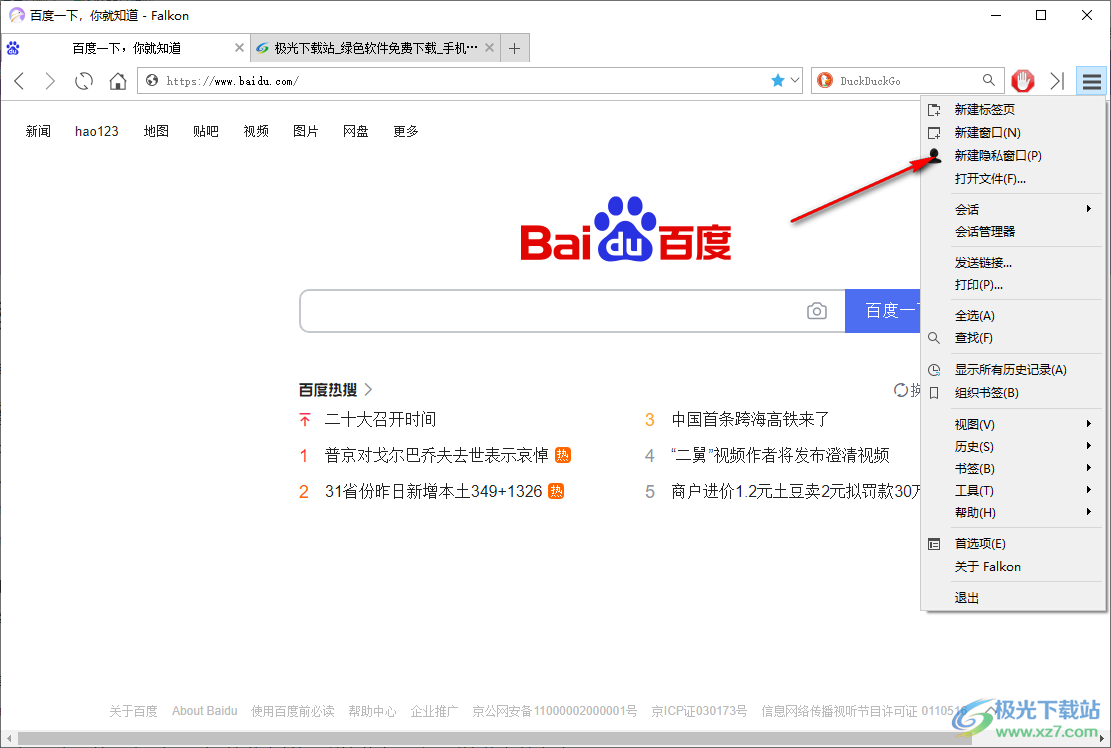
Task: Close the hamburger main menu button
Action: pos(1092,81)
